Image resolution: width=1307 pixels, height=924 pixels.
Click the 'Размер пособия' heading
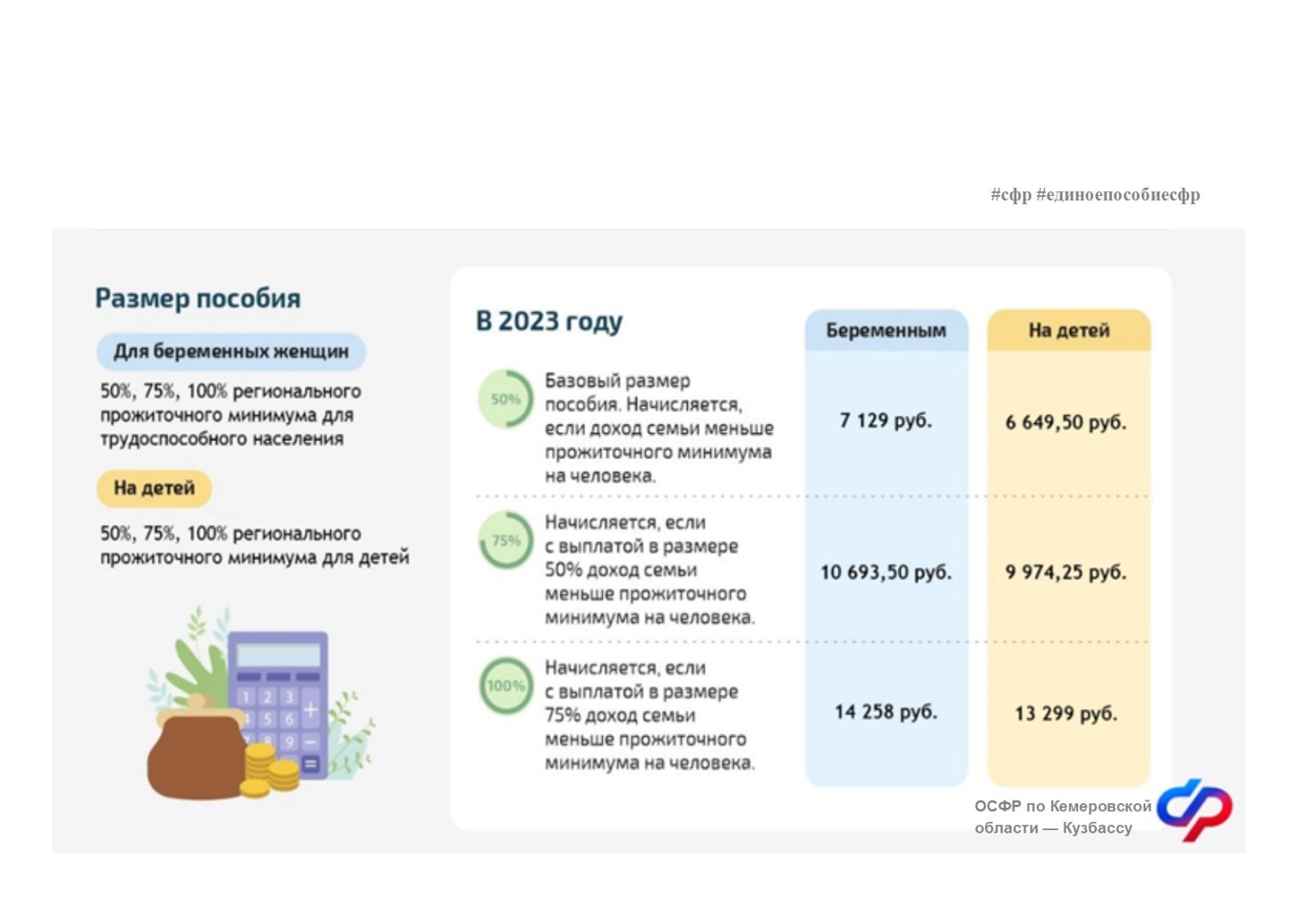(x=199, y=298)
